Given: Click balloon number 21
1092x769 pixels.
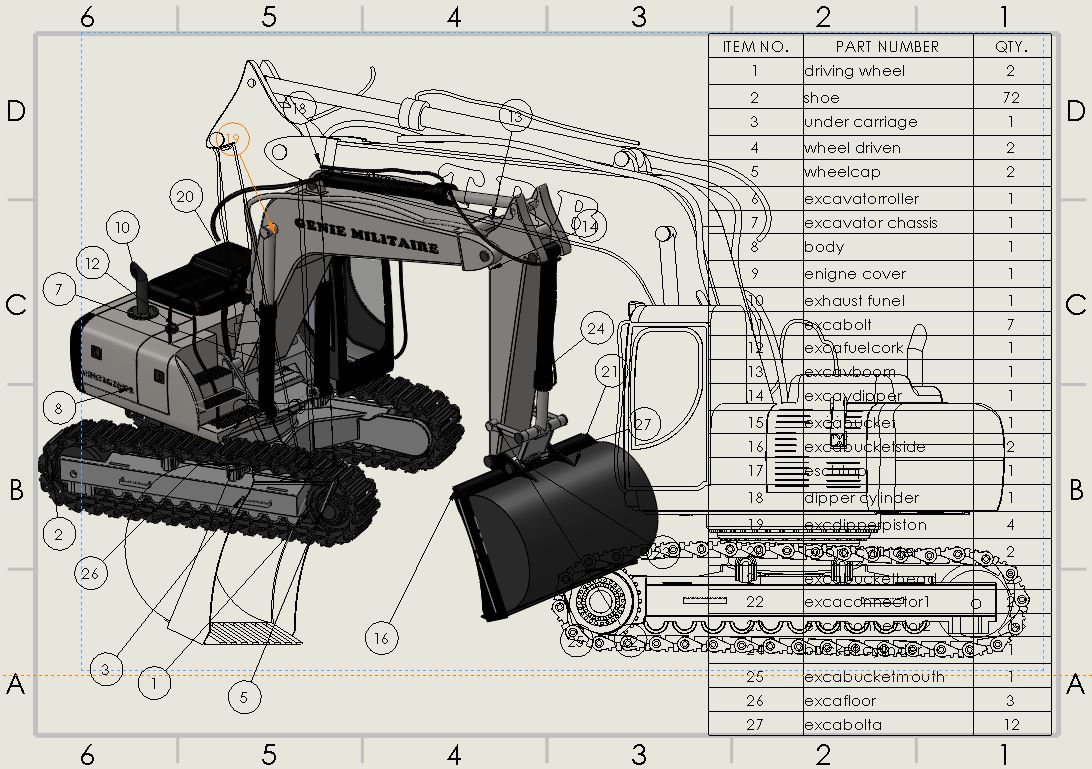Looking at the screenshot, I should tap(611, 372).
